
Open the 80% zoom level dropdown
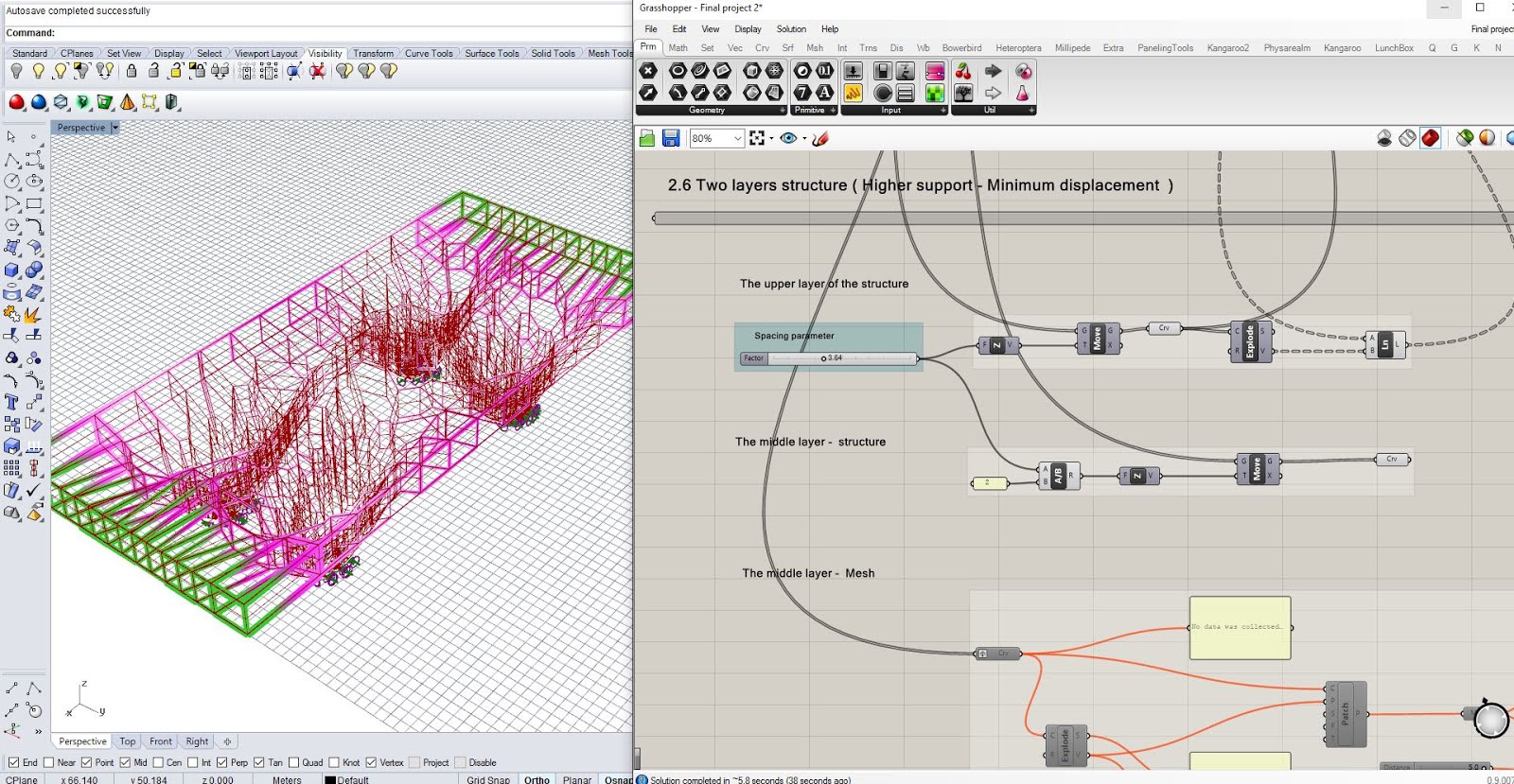(737, 138)
